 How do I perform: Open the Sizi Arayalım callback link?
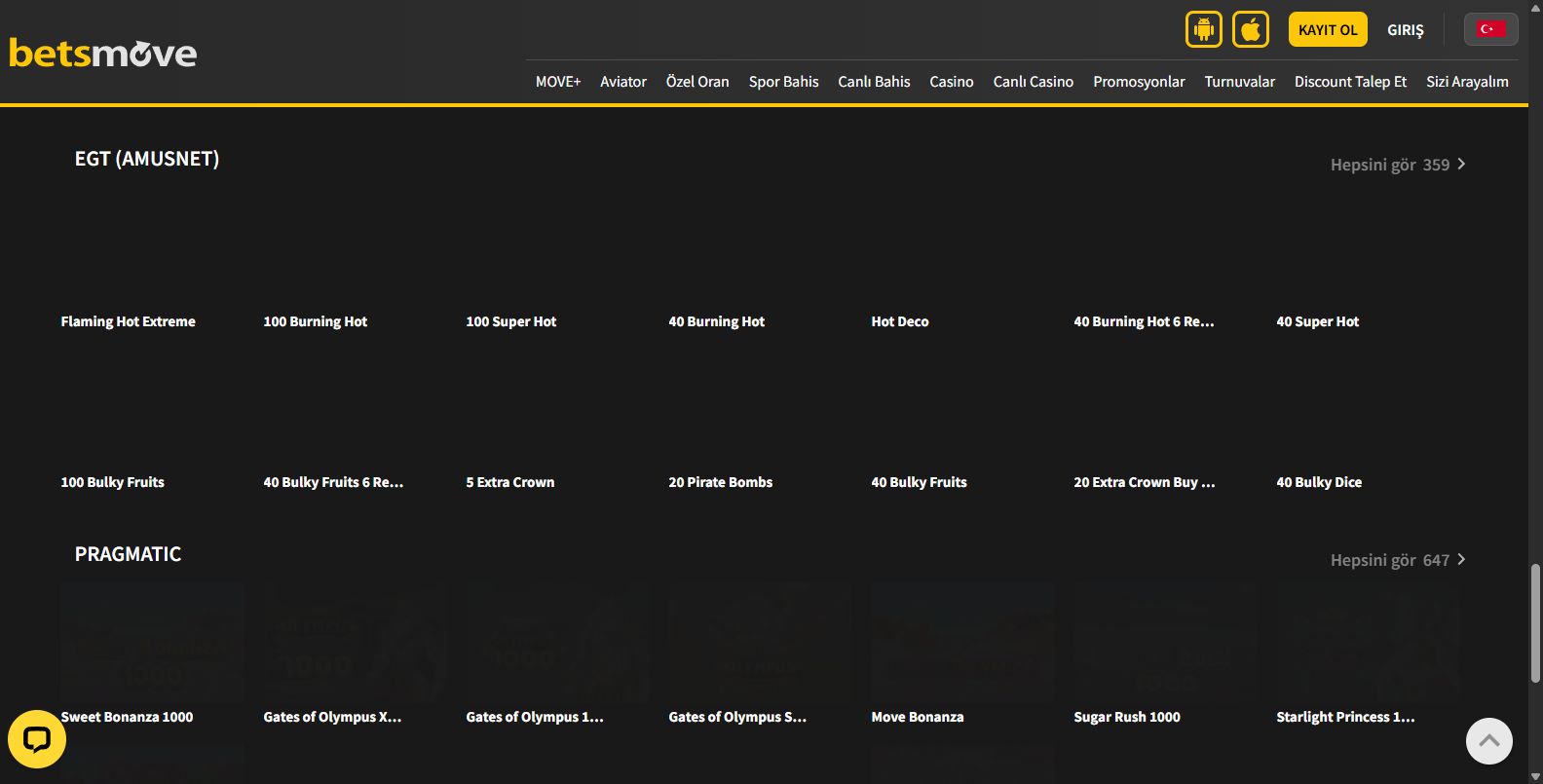(x=1467, y=82)
